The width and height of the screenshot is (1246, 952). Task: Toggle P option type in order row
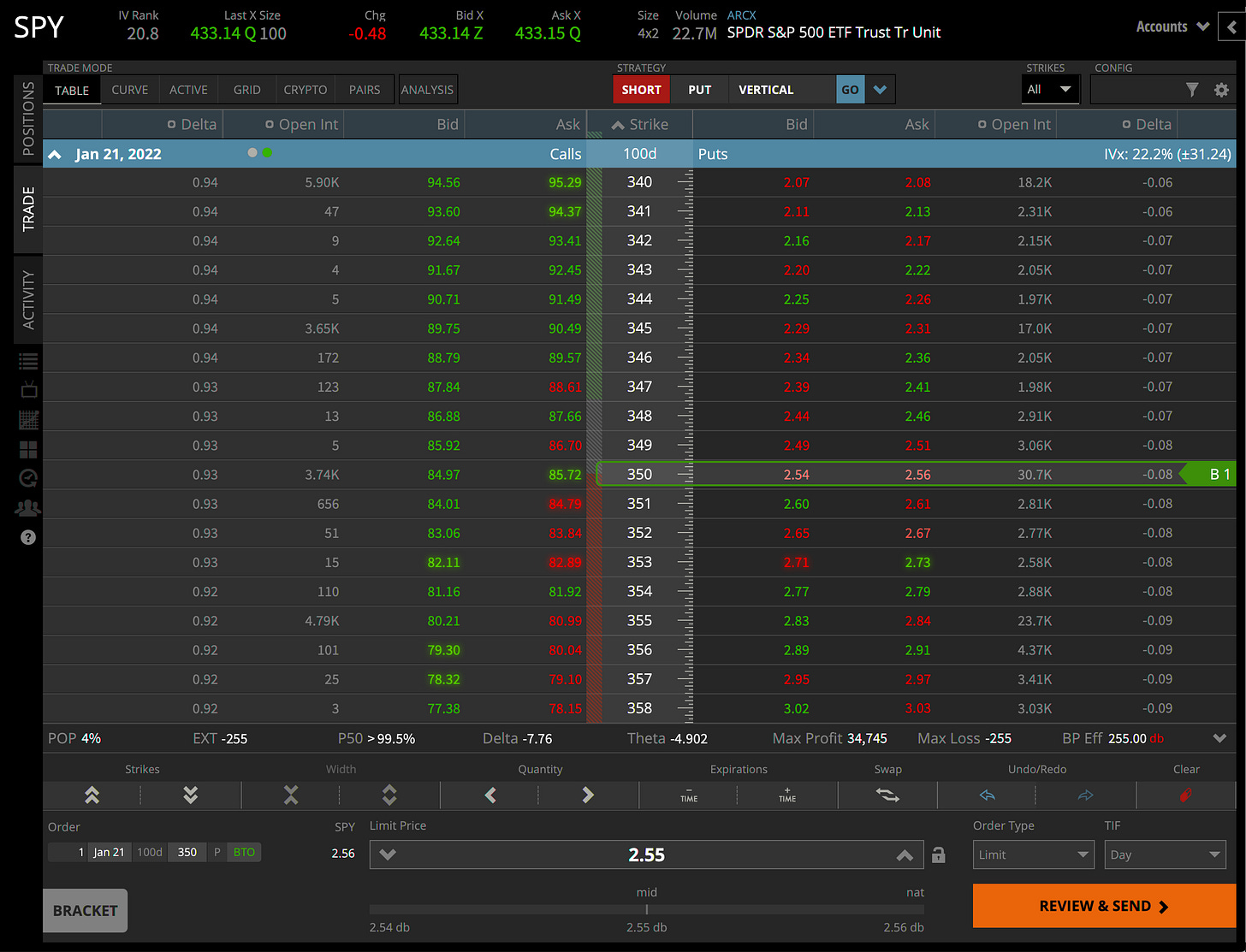(217, 852)
